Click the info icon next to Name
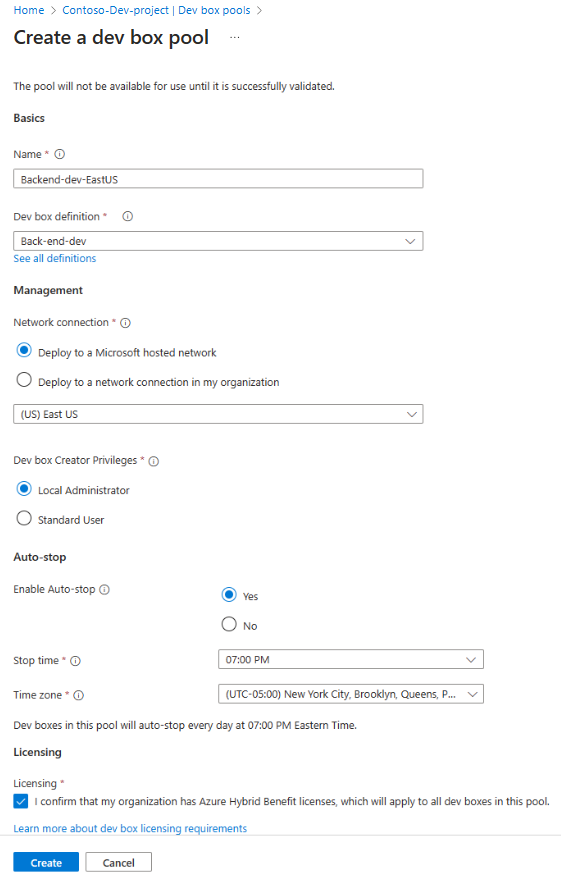The image size is (561, 883). 60,154
